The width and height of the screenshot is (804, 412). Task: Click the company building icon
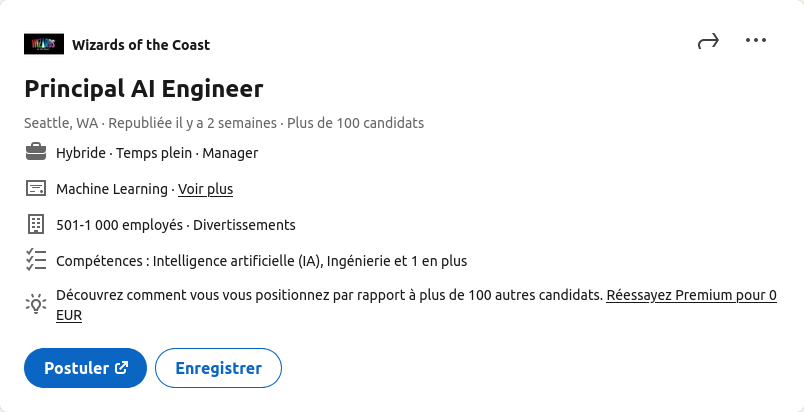point(36,224)
